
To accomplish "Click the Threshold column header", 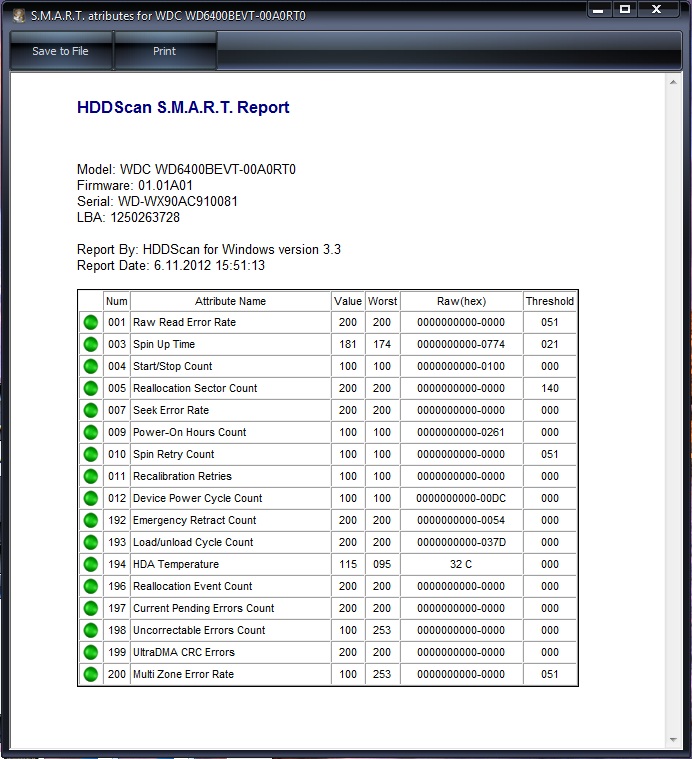I will (550, 301).
